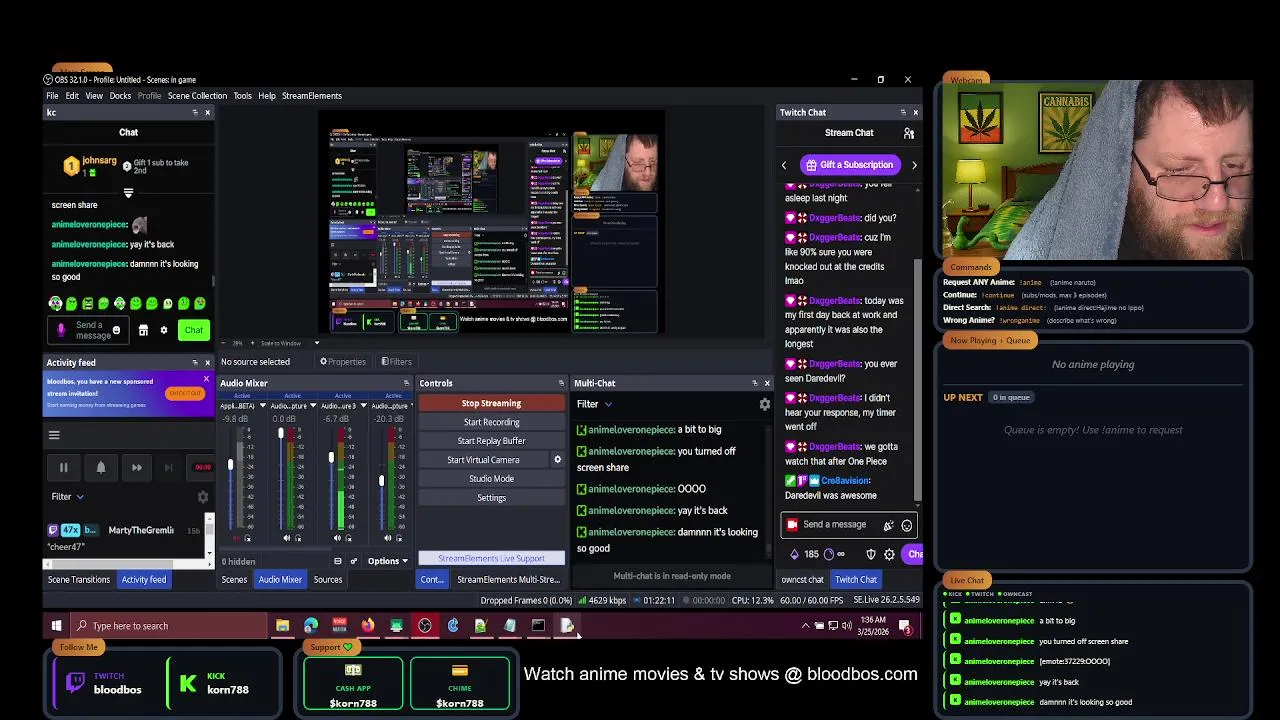Open Firefox from the taskbar

(x=368, y=626)
